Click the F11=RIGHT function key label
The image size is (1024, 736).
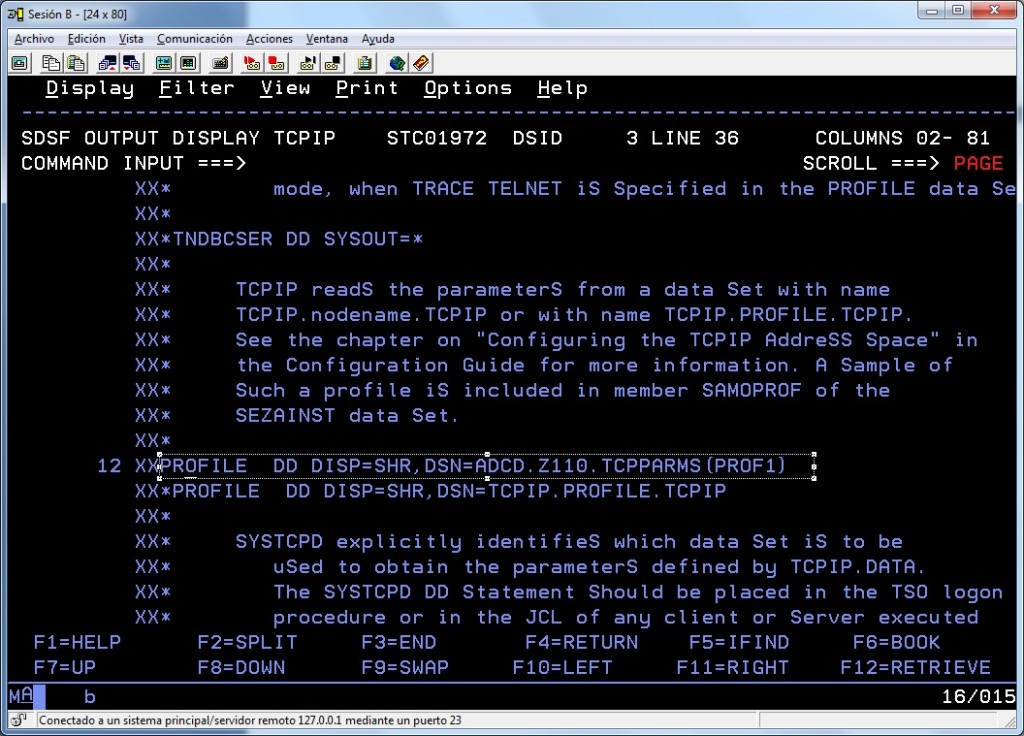tap(732, 667)
